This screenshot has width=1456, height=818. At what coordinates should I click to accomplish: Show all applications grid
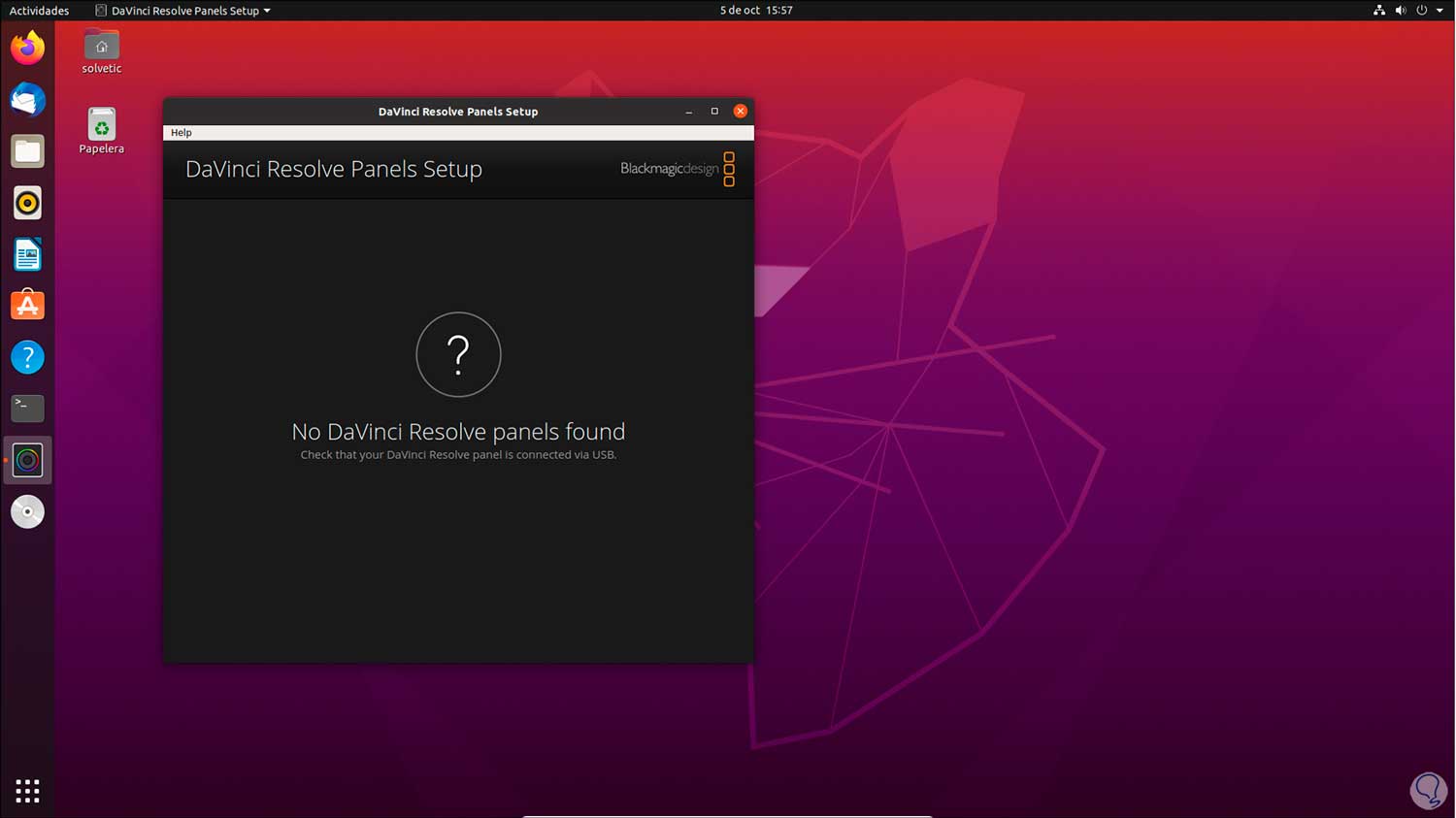[27, 791]
